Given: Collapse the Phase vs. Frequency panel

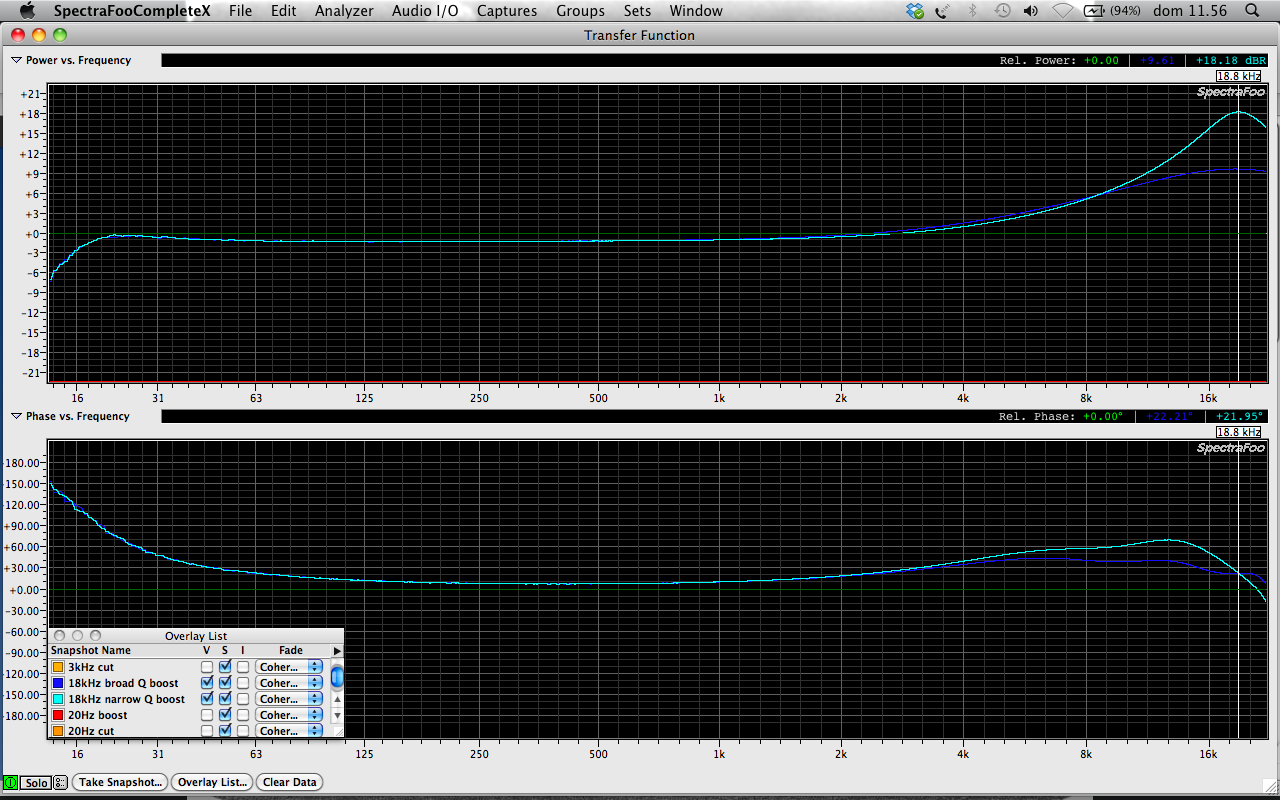Looking at the screenshot, I should [x=16, y=416].
